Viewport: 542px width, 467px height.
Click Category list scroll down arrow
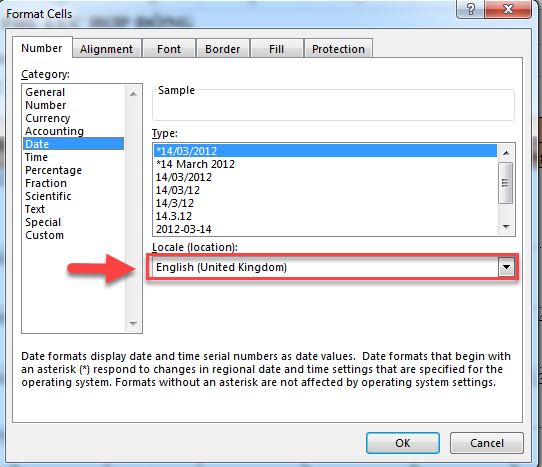click(133, 324)
